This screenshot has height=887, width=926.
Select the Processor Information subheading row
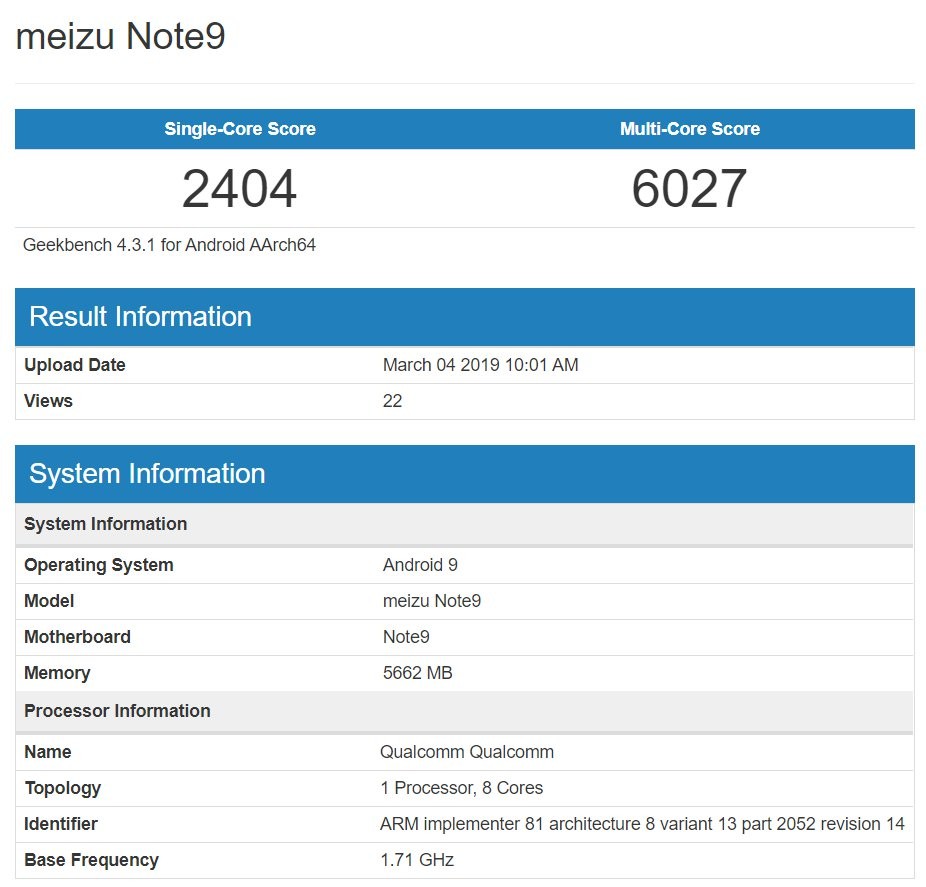(465, 711)
